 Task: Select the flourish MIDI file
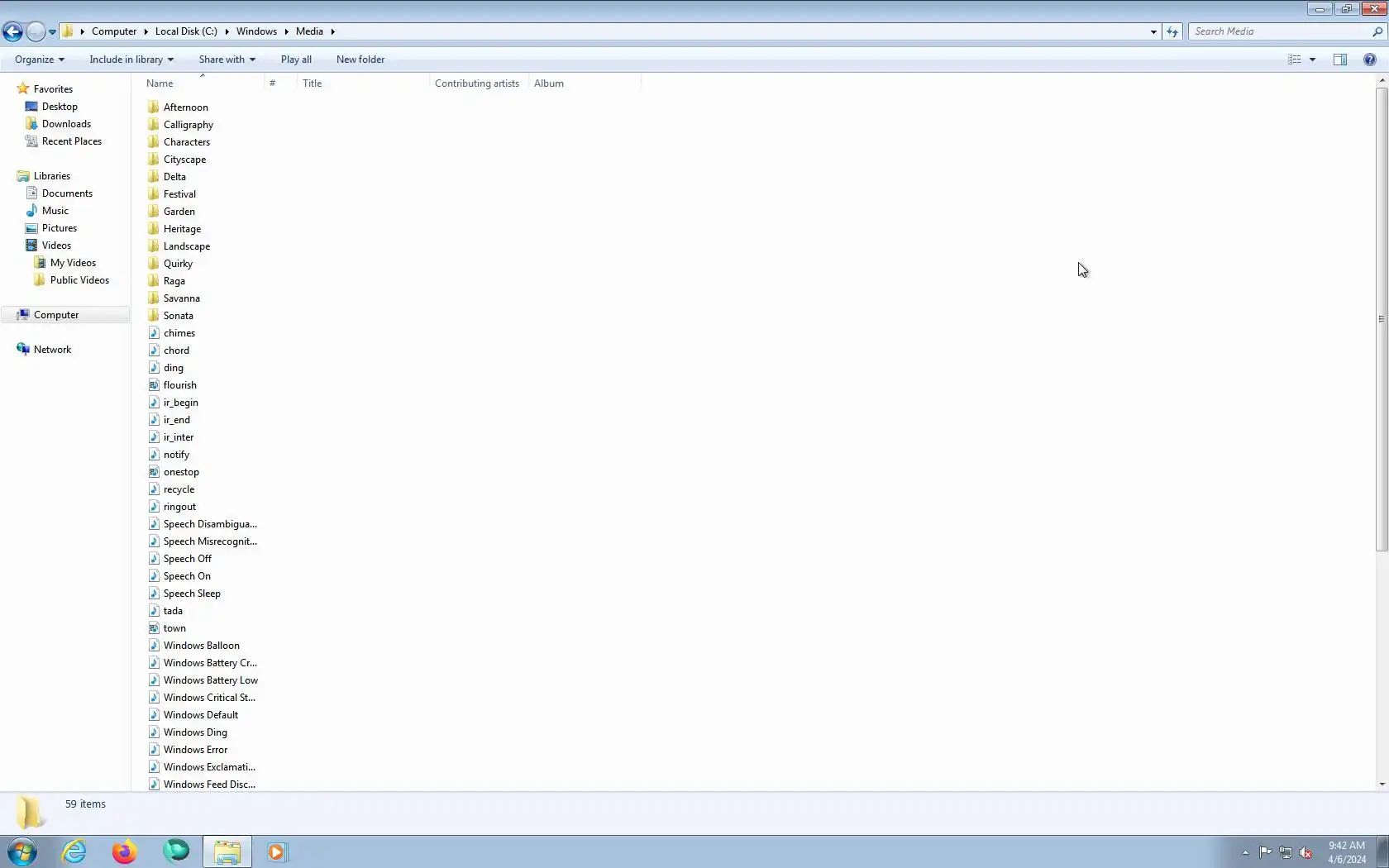[179, 385]
